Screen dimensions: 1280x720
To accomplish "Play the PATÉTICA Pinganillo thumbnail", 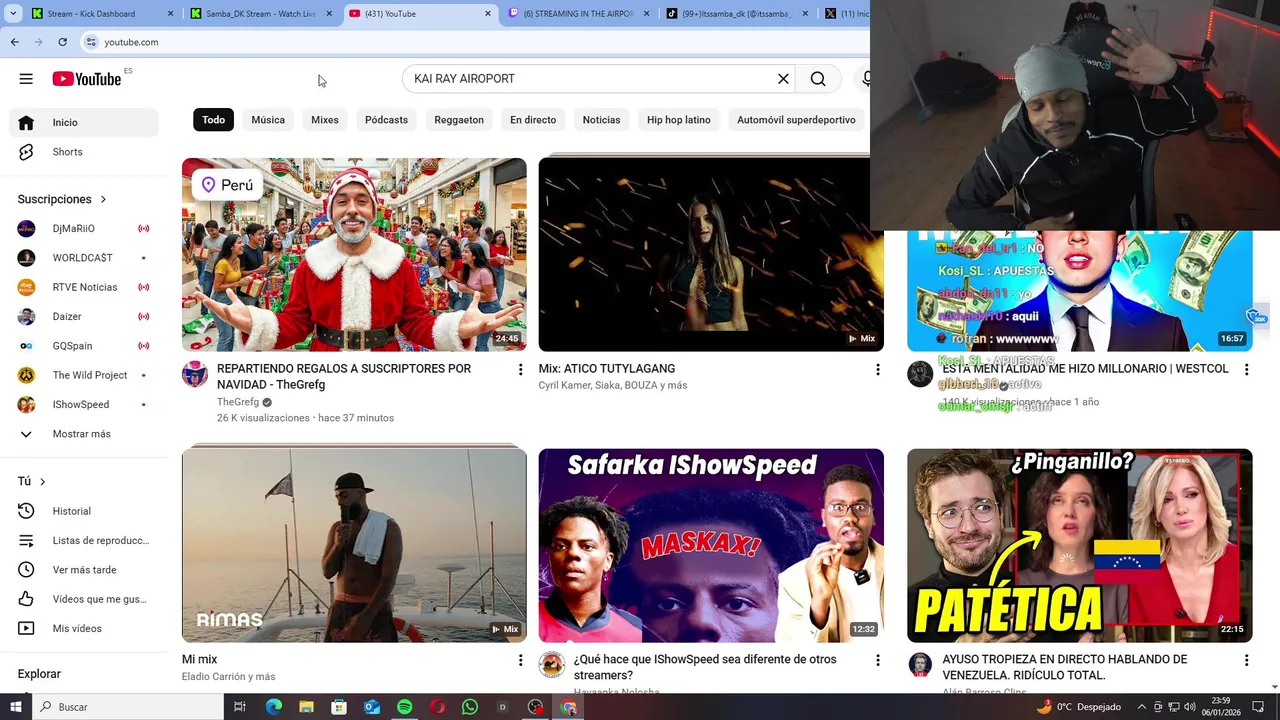I will (x=1080, y=546).
